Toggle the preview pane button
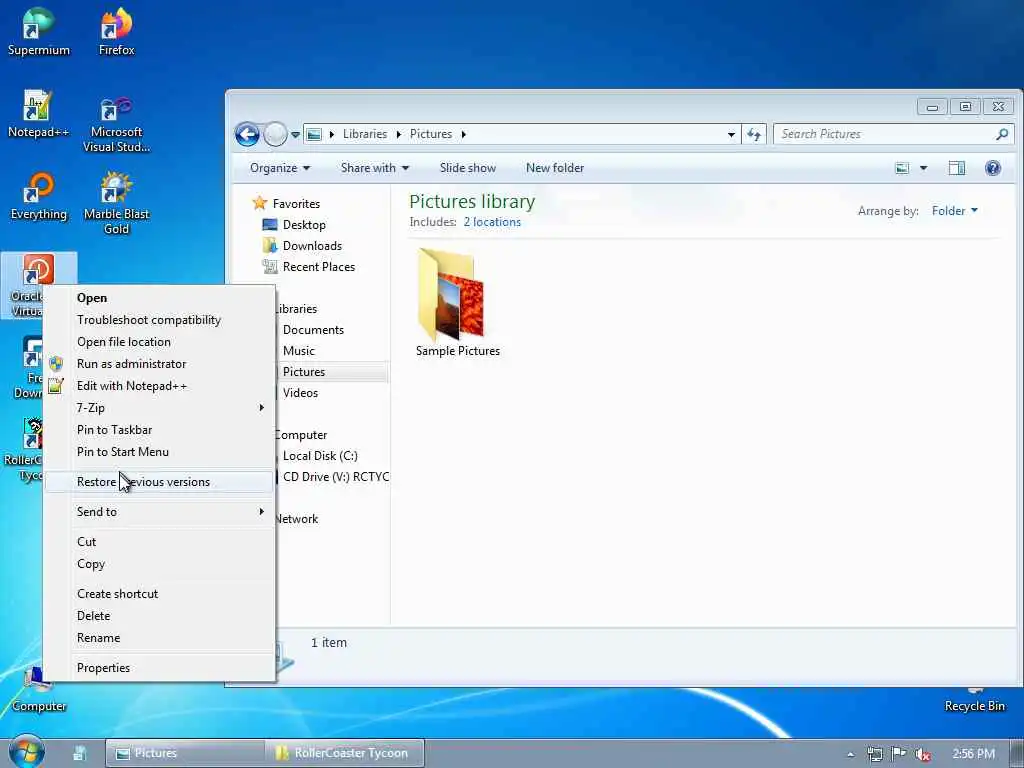The height and width of the screenshot is (768, 1024). pos(957,168)
